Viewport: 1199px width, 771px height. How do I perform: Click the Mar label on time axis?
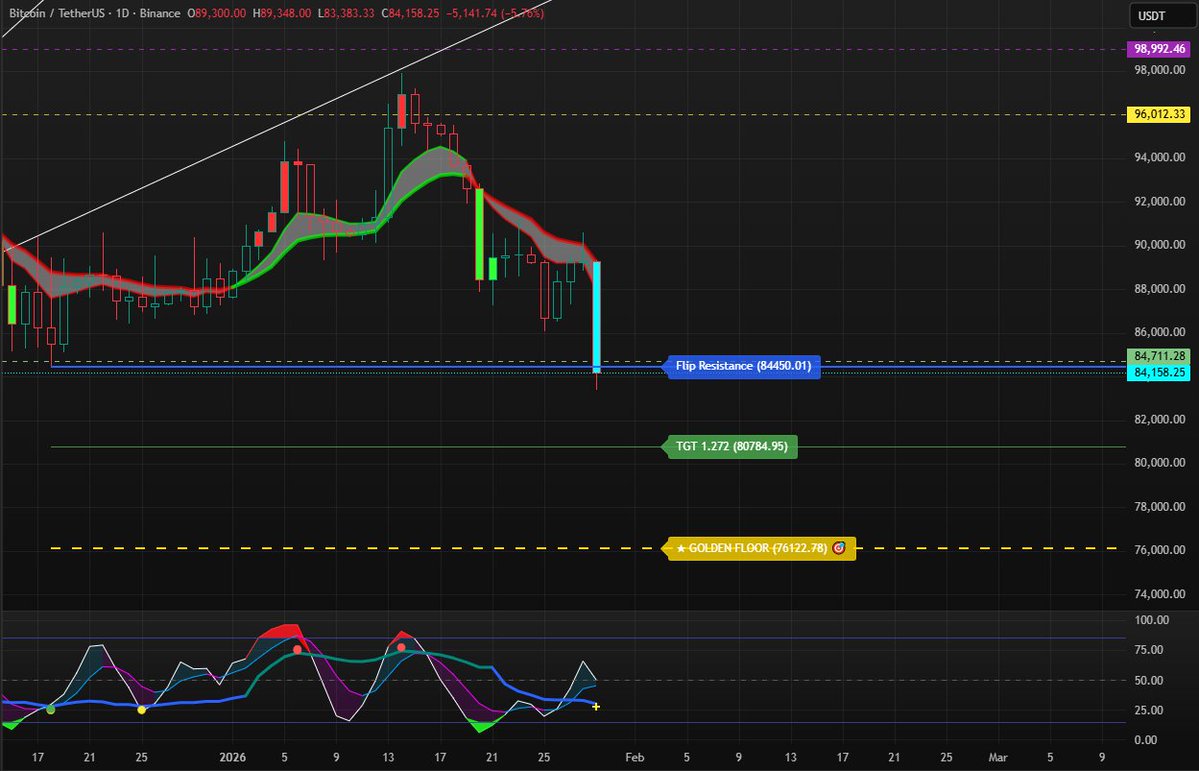998,757
